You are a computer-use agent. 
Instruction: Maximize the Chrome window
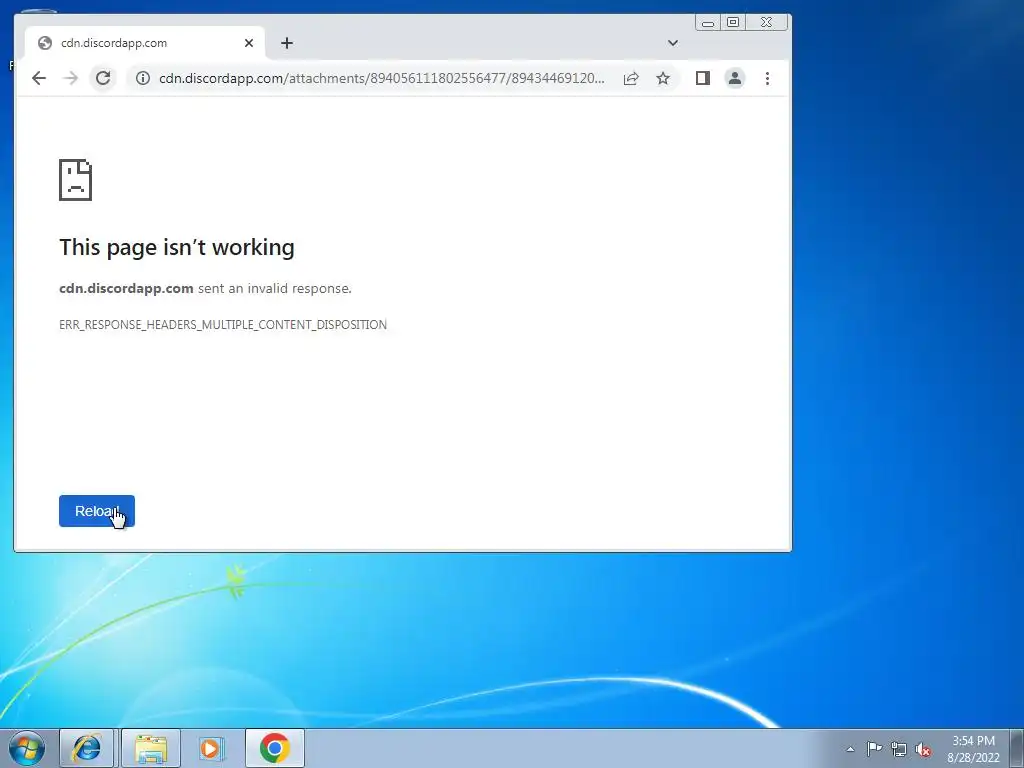click(733, 23)
